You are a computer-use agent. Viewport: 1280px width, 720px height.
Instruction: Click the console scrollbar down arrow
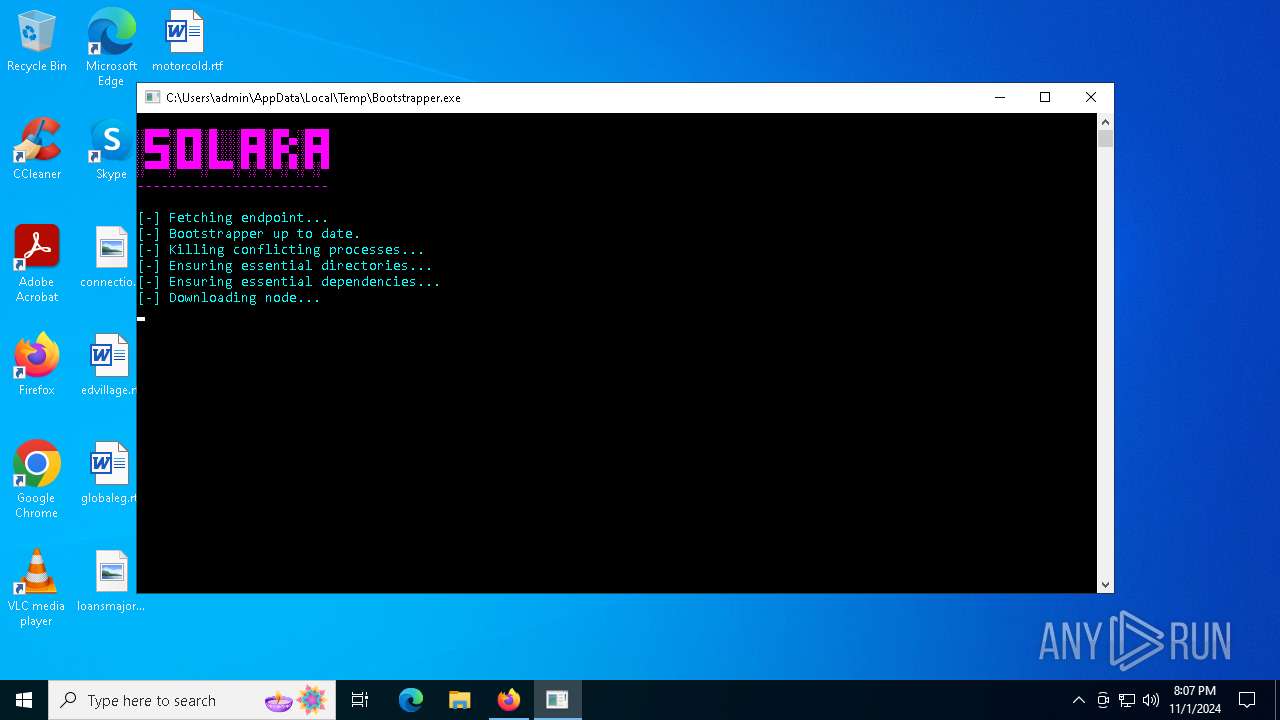(x=1105, y=585)
